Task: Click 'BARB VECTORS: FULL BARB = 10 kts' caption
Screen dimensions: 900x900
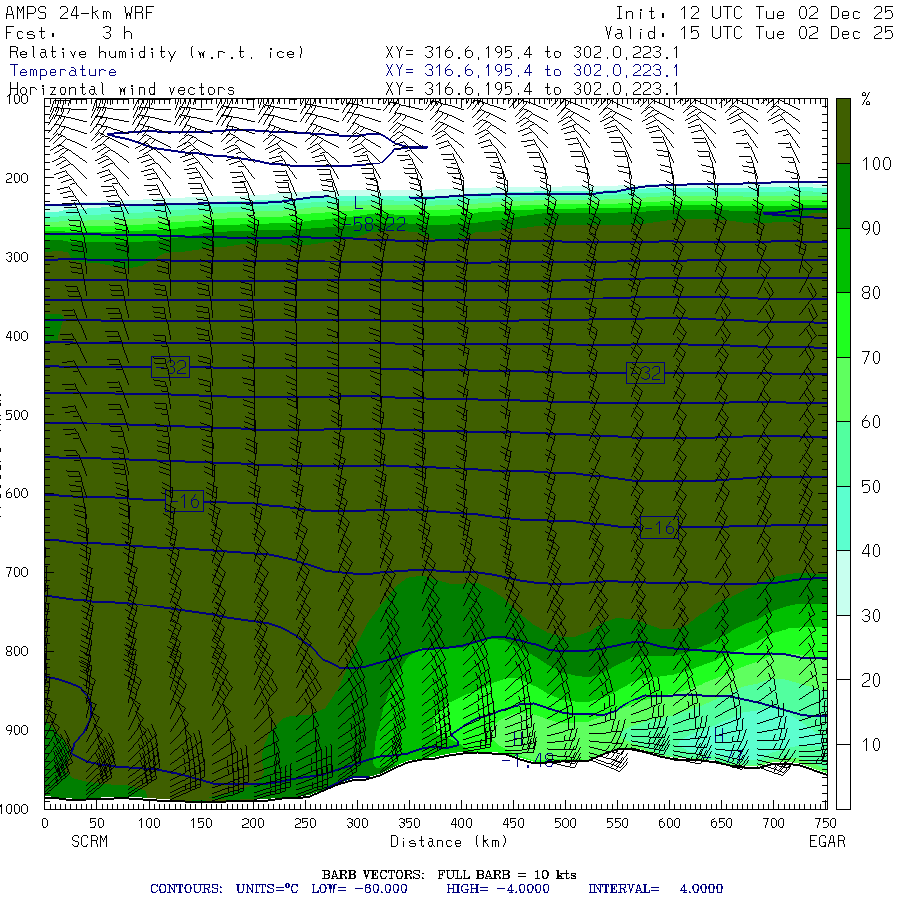Action: 449,875
